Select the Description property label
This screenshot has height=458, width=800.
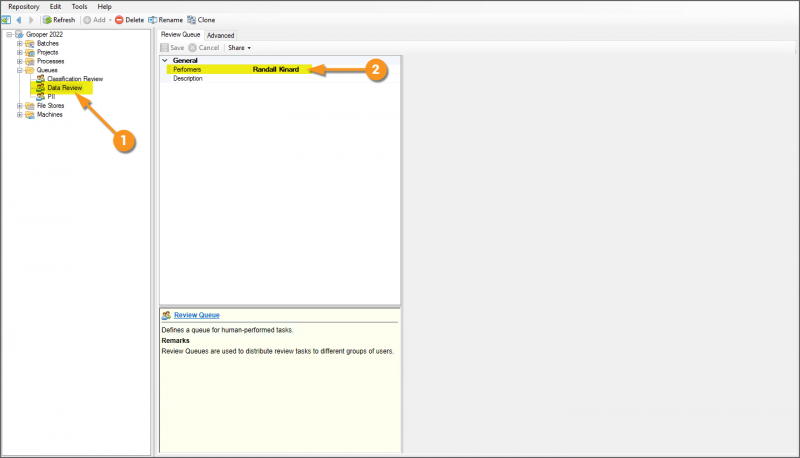coord(188,79)
